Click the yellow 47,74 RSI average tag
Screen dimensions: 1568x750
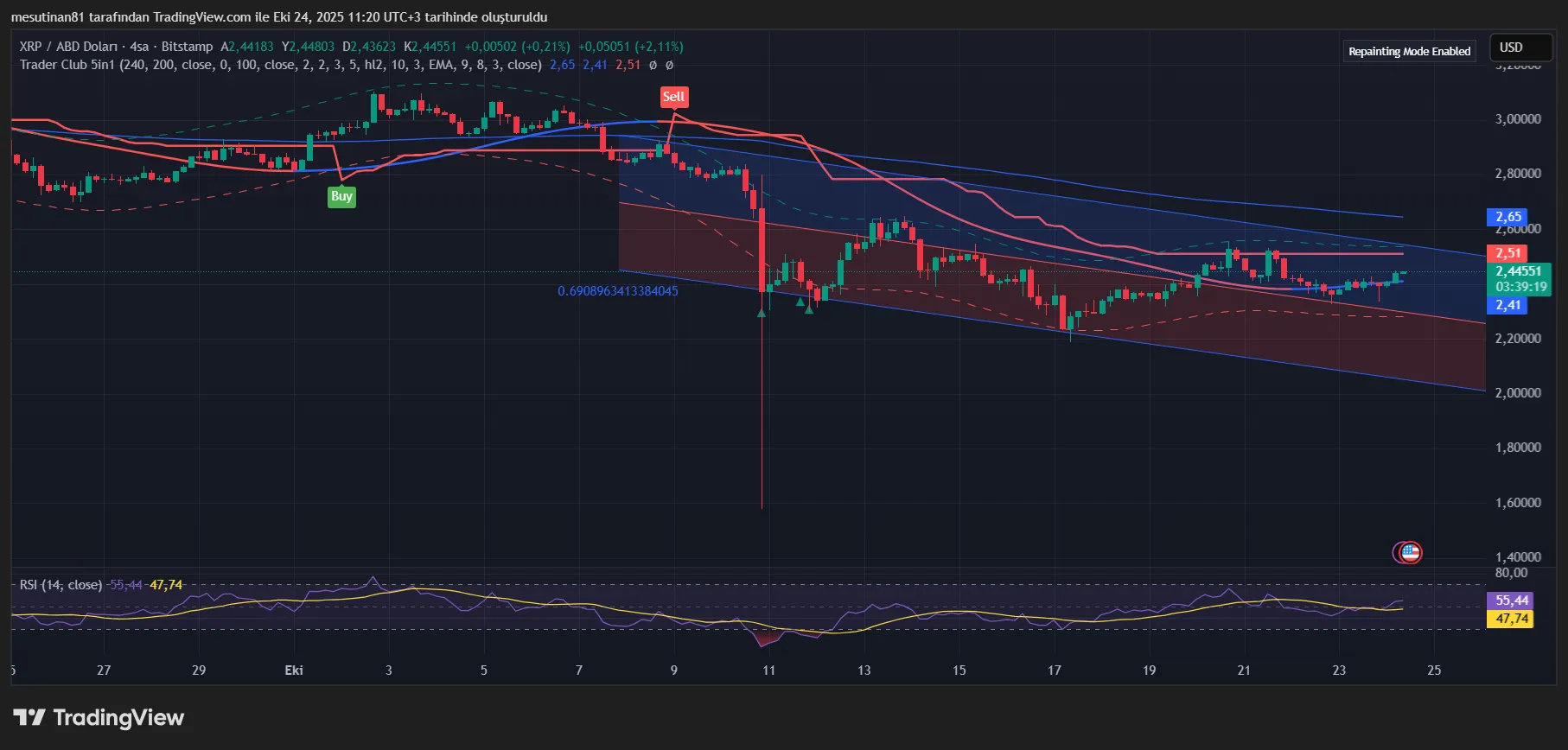coord(1511,619)
